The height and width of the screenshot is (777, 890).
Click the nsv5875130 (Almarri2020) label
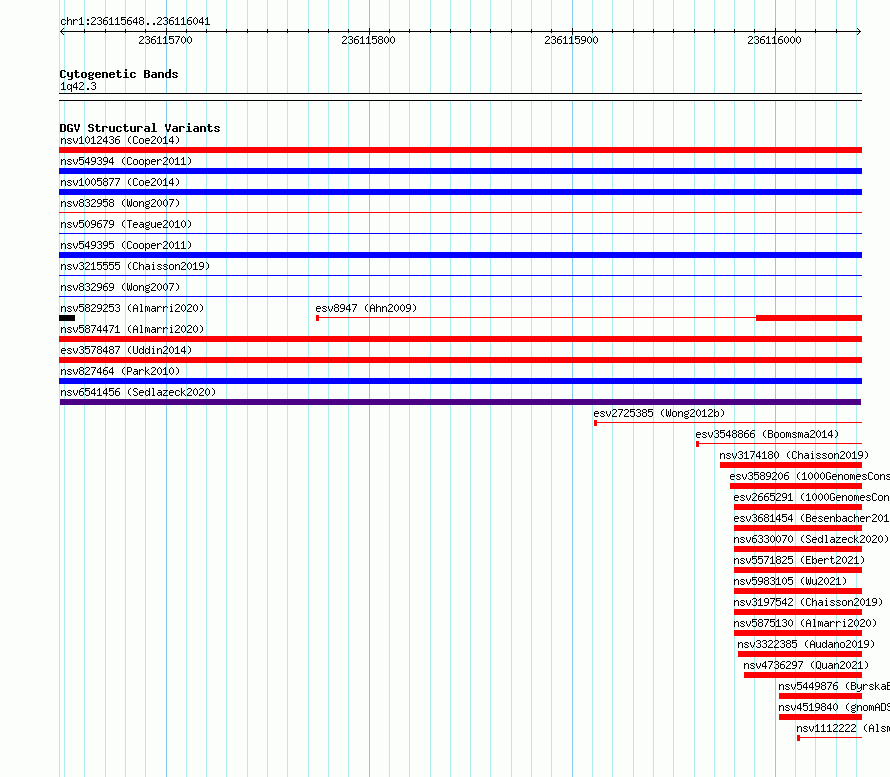tap(805, 623)
